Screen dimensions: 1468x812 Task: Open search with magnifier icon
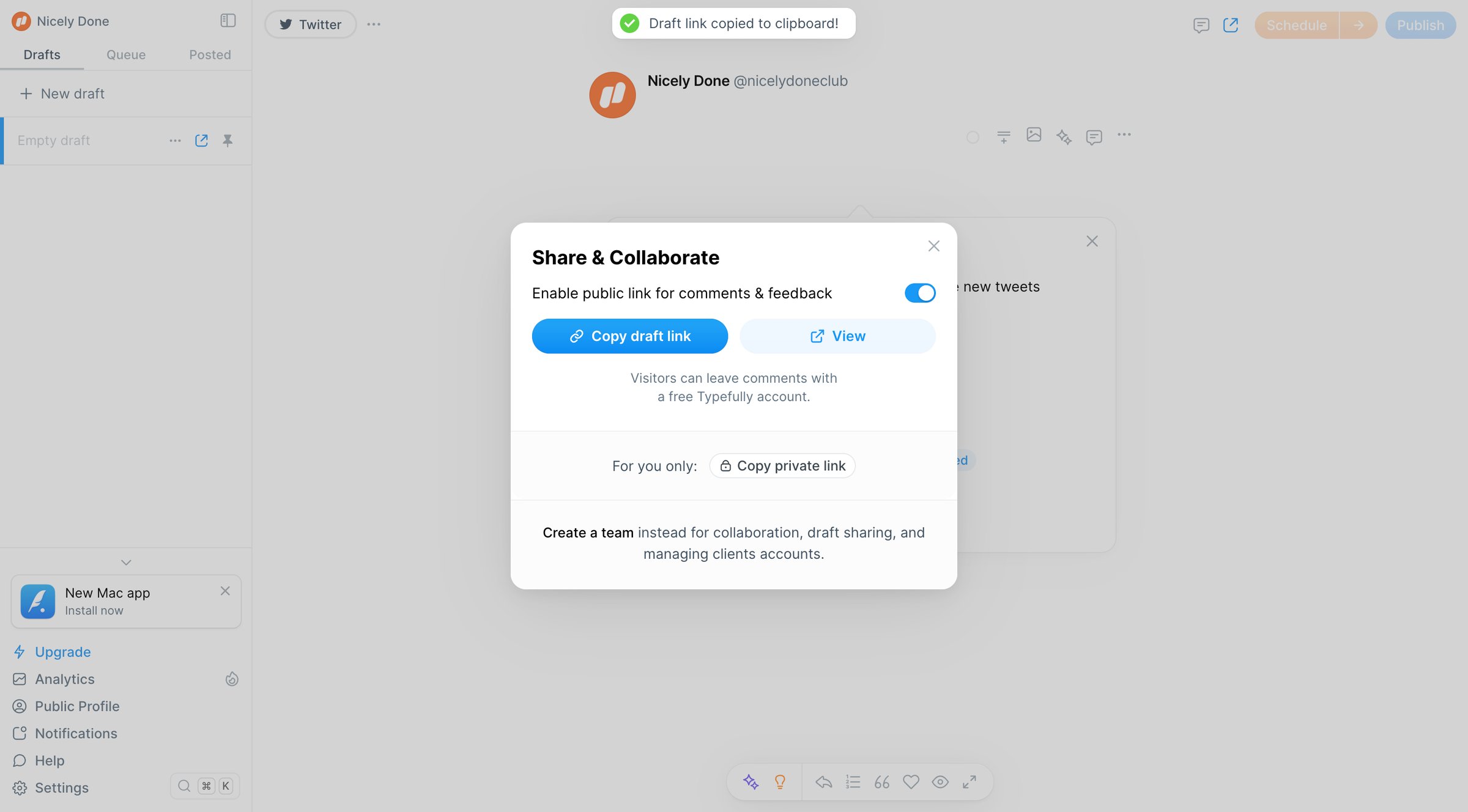click(184, 786)
